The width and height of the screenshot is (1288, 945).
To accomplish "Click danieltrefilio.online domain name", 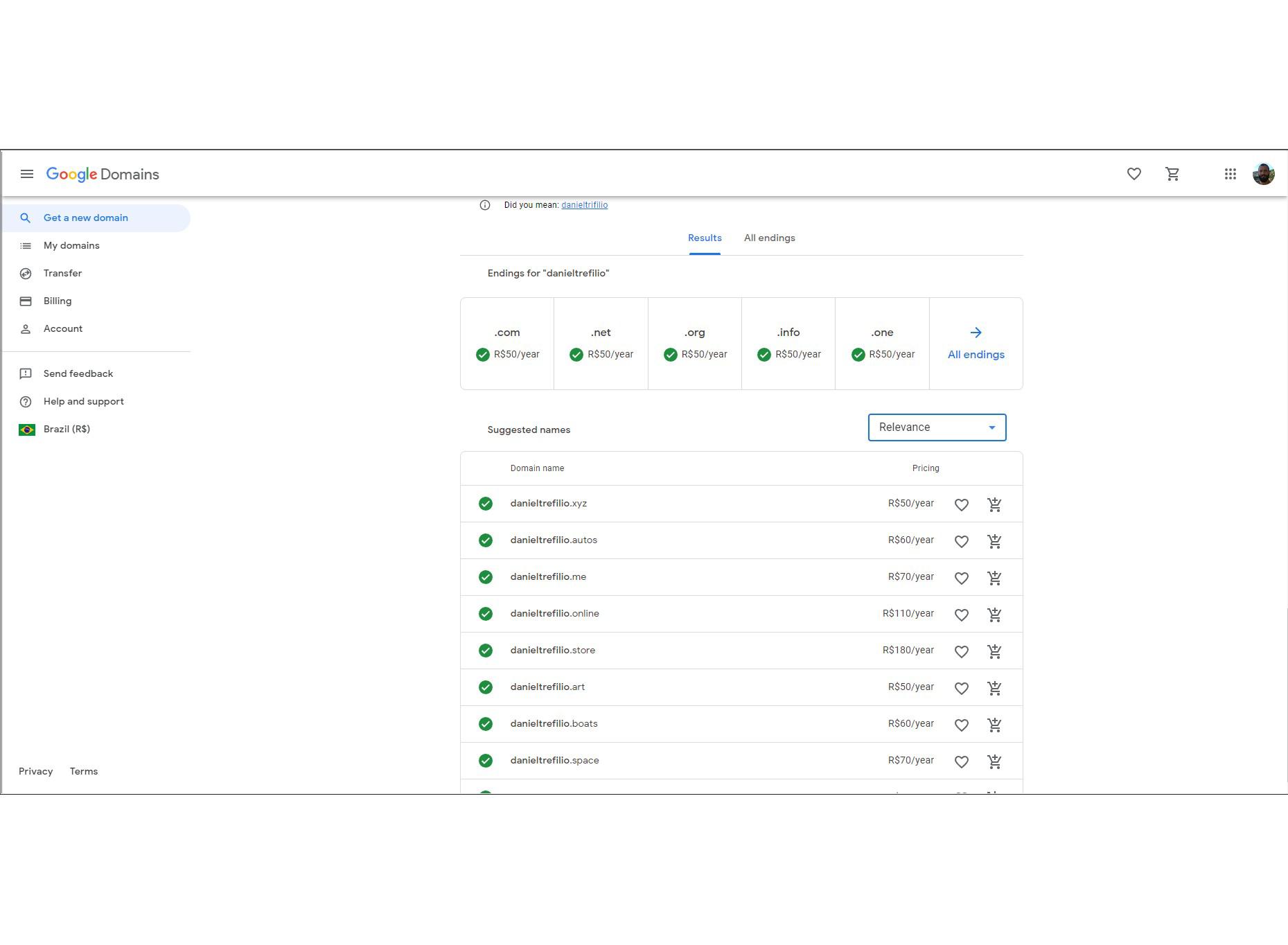I will point(555,614).
